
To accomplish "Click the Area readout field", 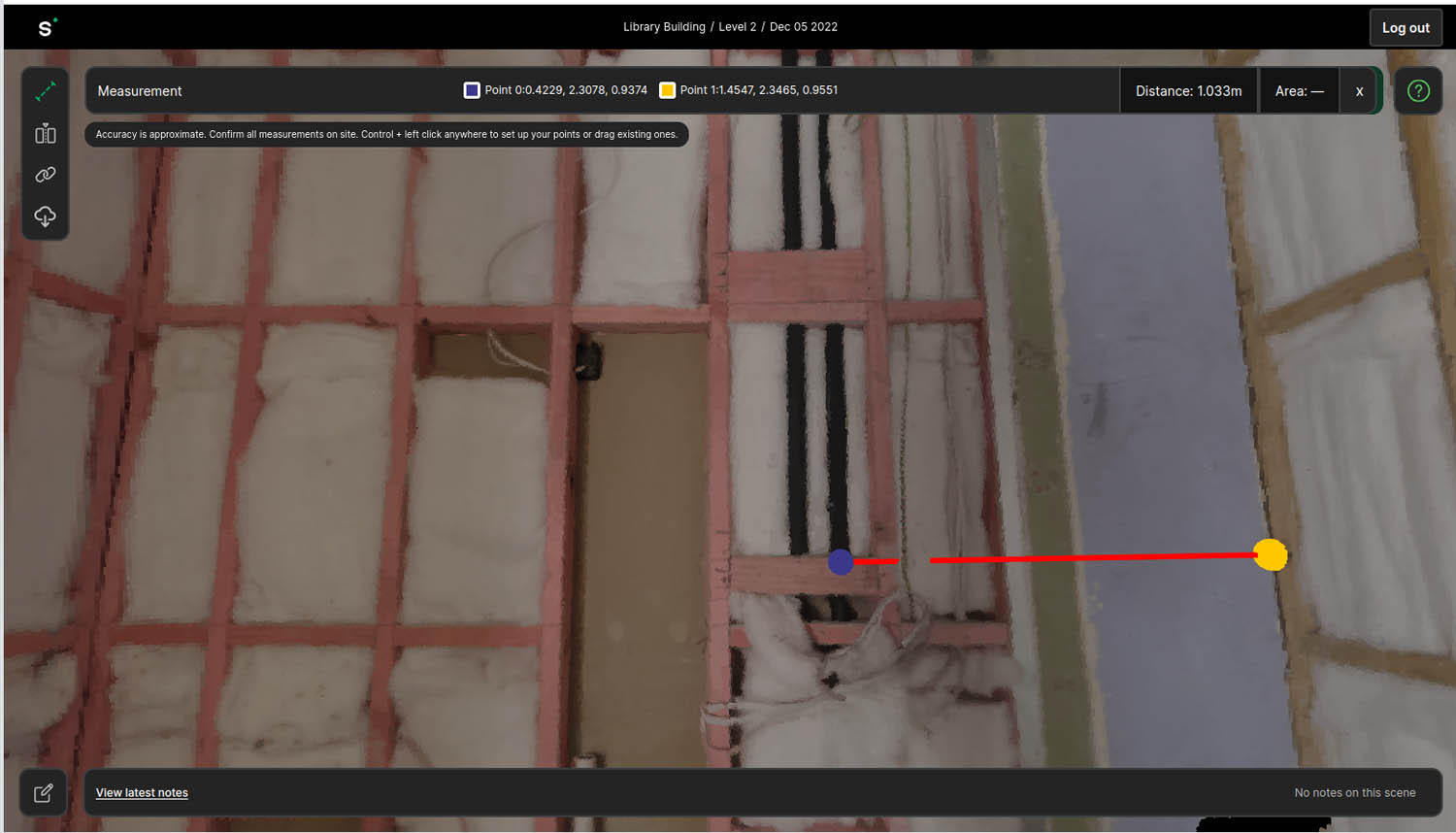I will point(1299,91).
